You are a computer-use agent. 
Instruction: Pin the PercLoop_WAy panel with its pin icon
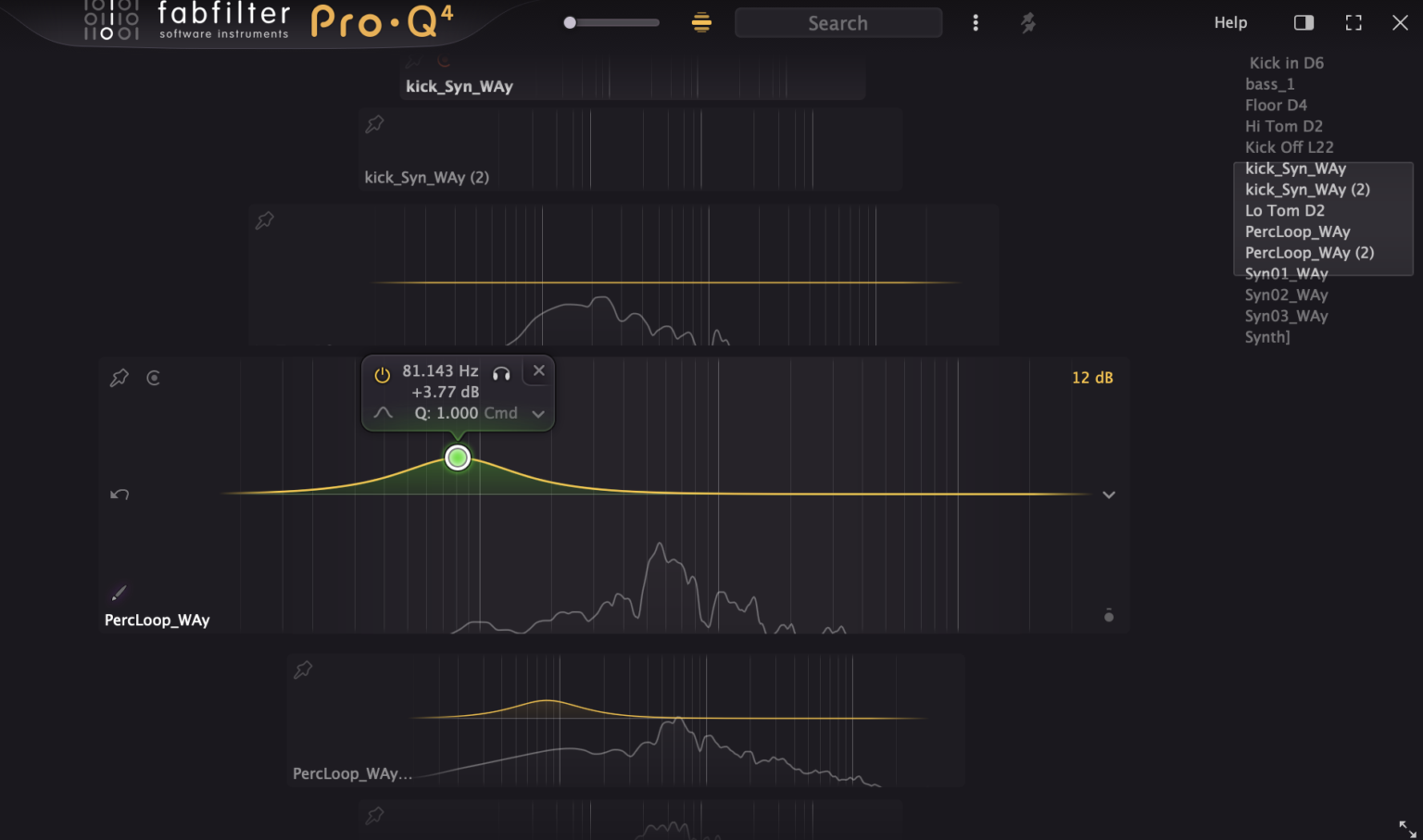[x=119, y=377]
